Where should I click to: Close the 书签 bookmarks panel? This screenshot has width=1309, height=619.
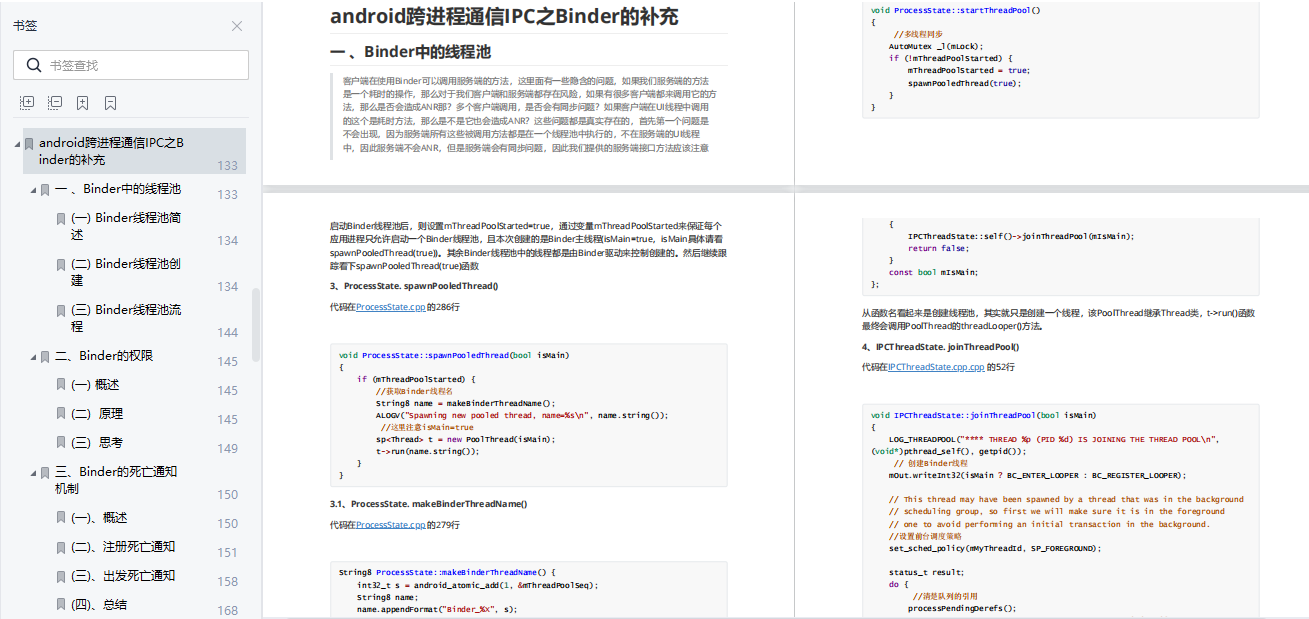pos(237,26)
